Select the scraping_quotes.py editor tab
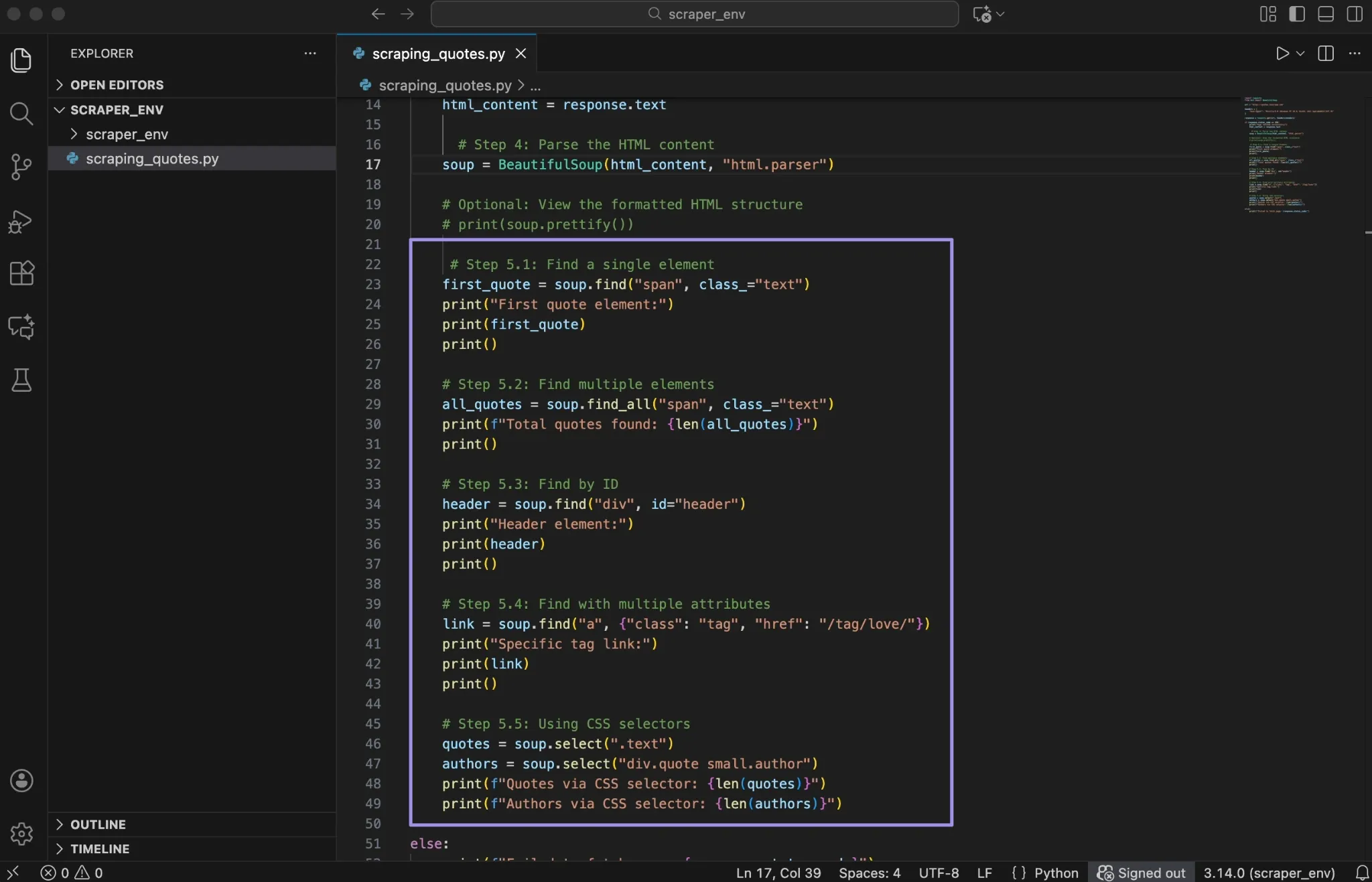Viewport: 1372px width, 882px height. tap(435, 54)
